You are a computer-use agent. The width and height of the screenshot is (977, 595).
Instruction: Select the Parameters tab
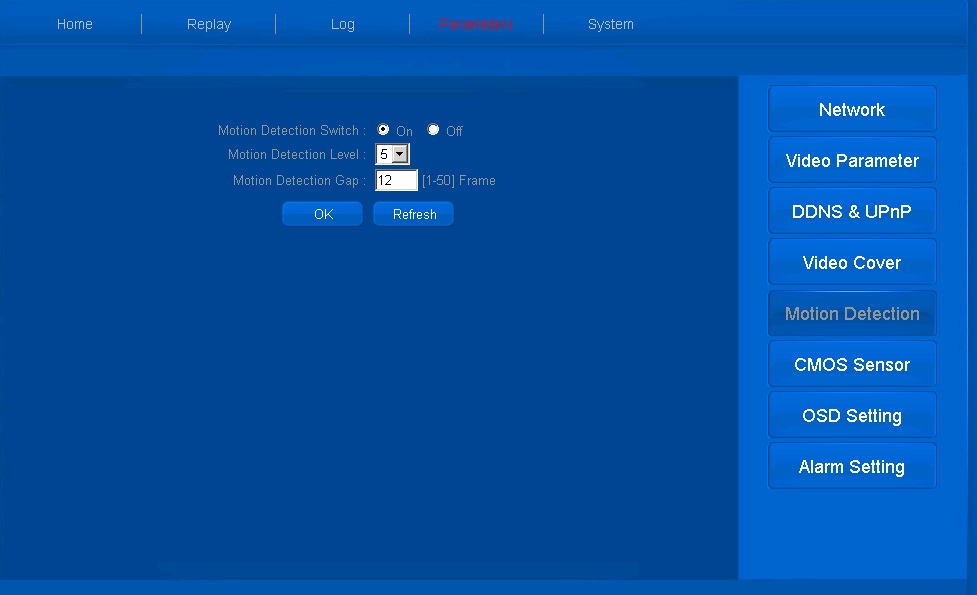[476, 24]
